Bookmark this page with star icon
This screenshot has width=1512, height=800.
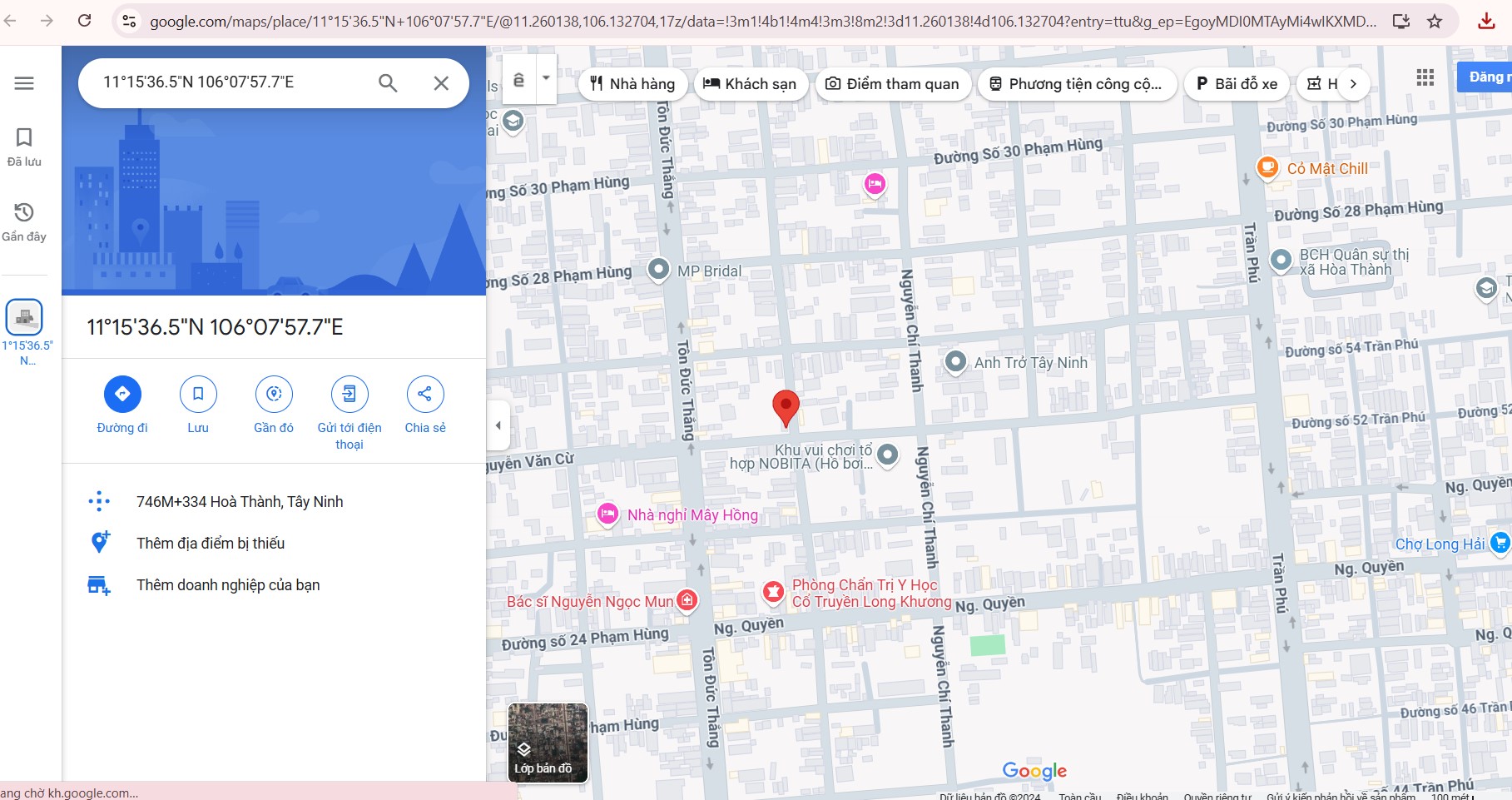1435,22
